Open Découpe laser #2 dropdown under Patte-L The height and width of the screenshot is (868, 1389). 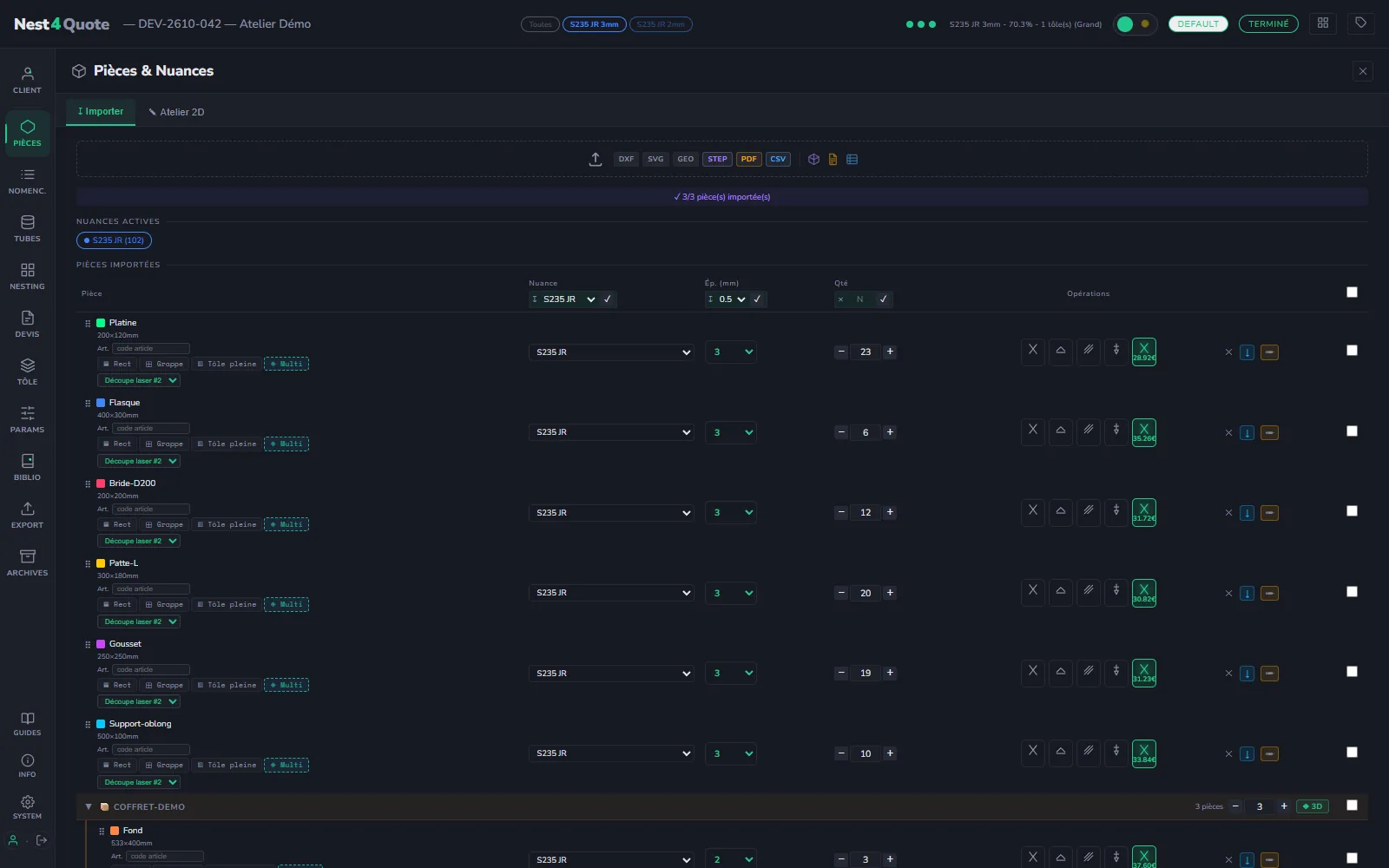[139, 621]
